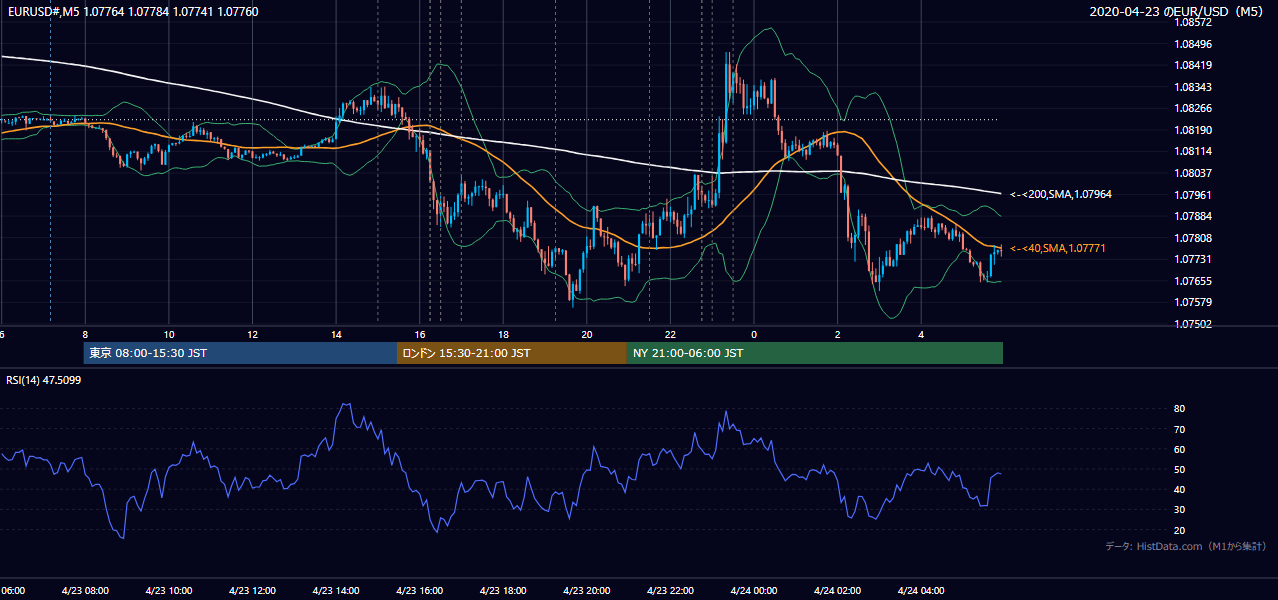Click price axis value 1.08343
Image resolution: width=1278 pixels, height=600 pixels.
pos(1193,87)
